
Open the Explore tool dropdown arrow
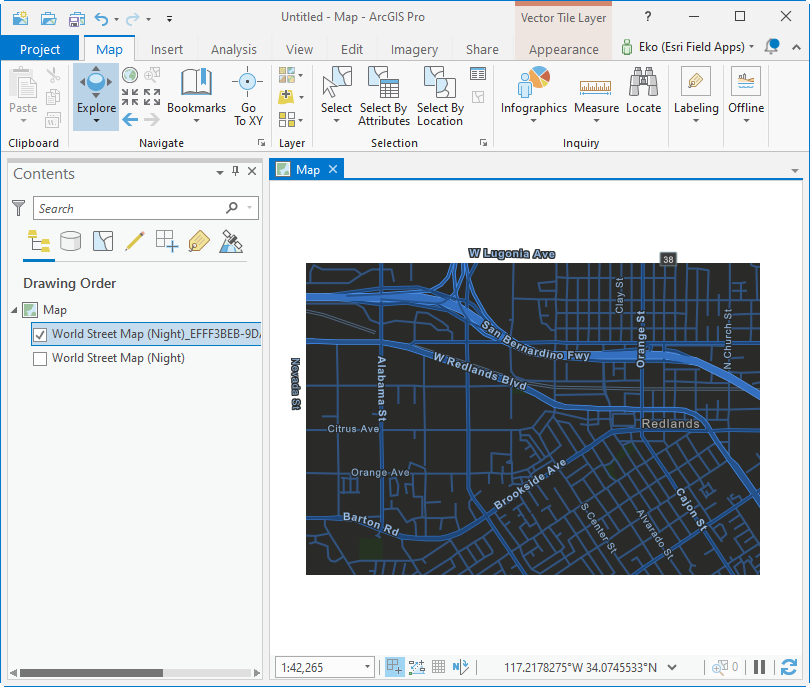[96, 121]
